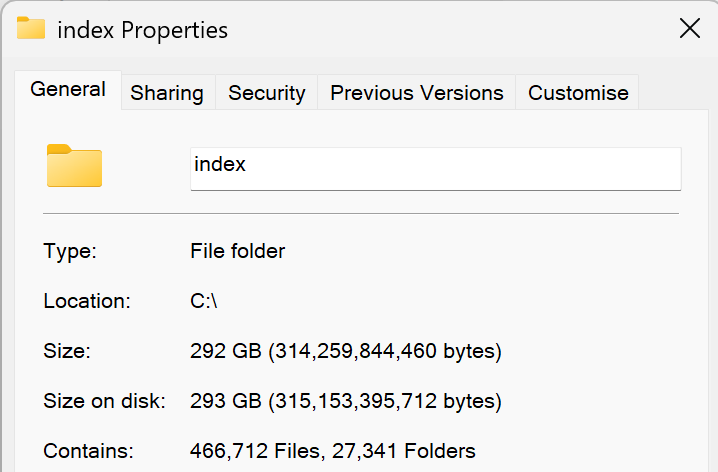Switch to the Sharing tab
This screenshot has width=718, height=472.
coord(167,93)
